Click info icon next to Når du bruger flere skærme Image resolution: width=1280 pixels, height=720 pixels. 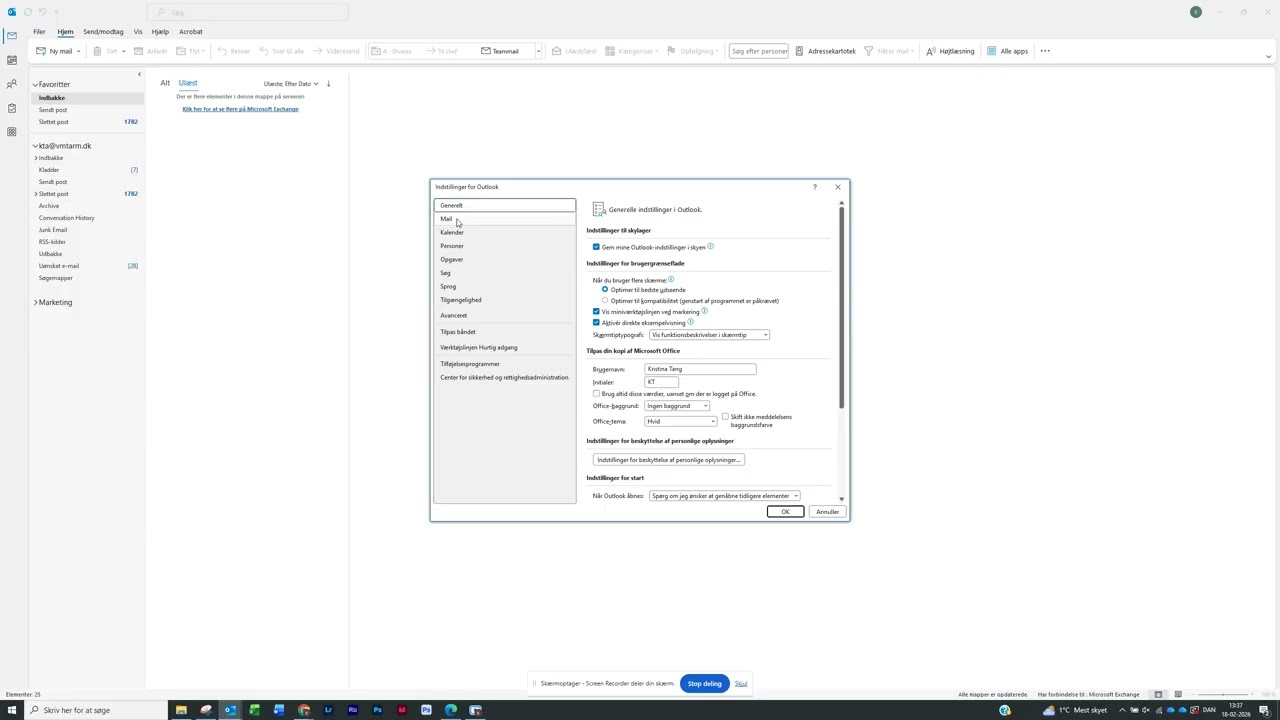click(671, 280)
